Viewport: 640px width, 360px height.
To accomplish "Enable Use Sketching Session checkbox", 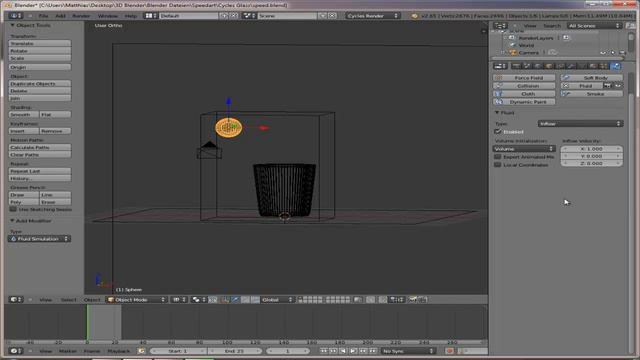I will pos(13,209).
